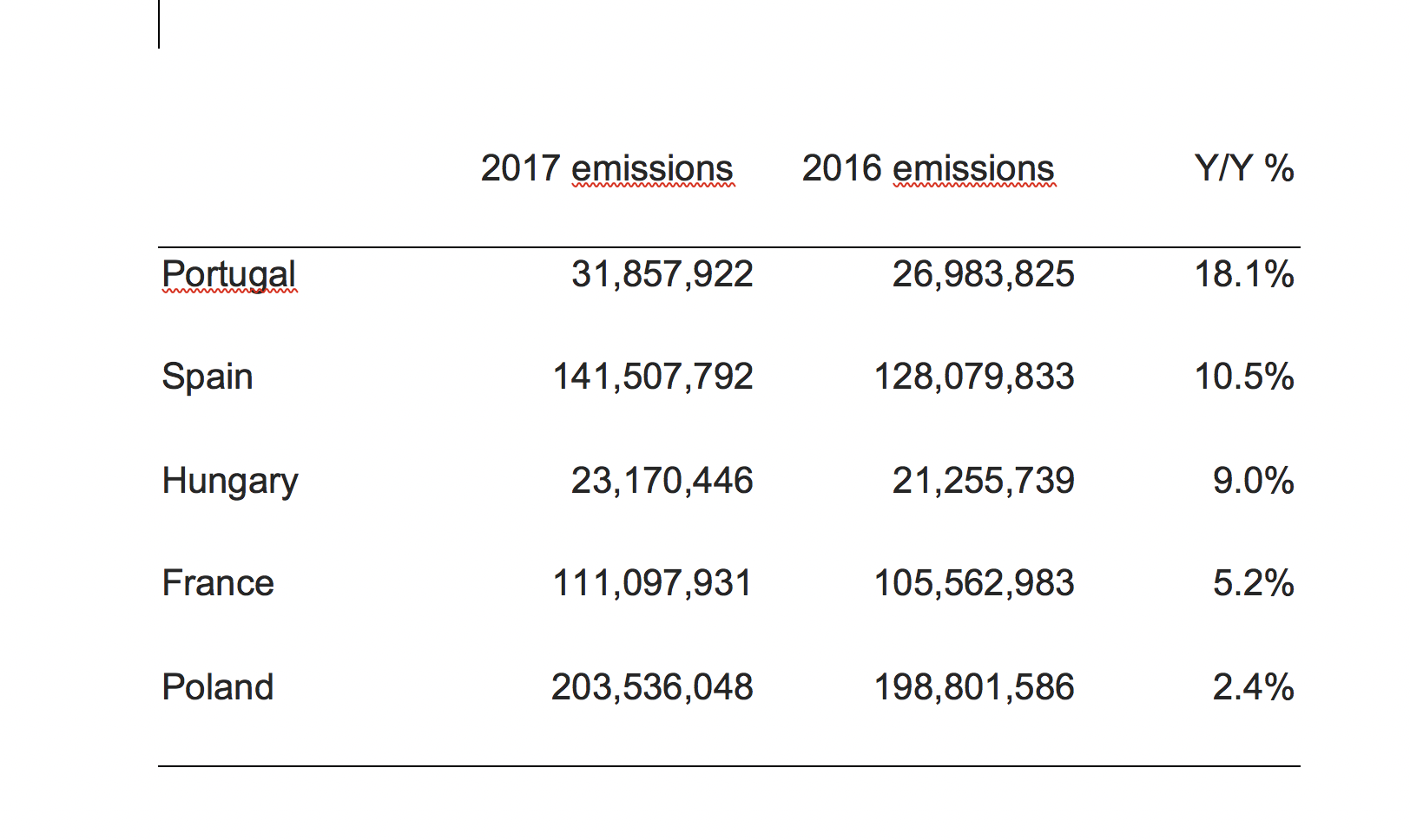Click the 18.1% cell
The width and height of the screenshot is (1410, 840).
coord(1244,274)
